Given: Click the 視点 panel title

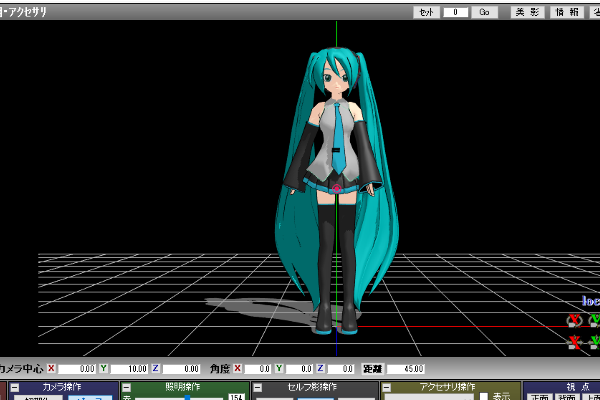Looking at the screenshot, I should [578, 387].
